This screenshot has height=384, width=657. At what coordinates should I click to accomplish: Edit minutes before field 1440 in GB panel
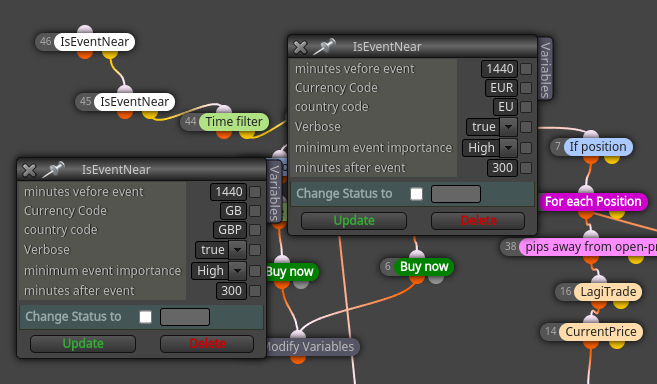coord(228,192)
